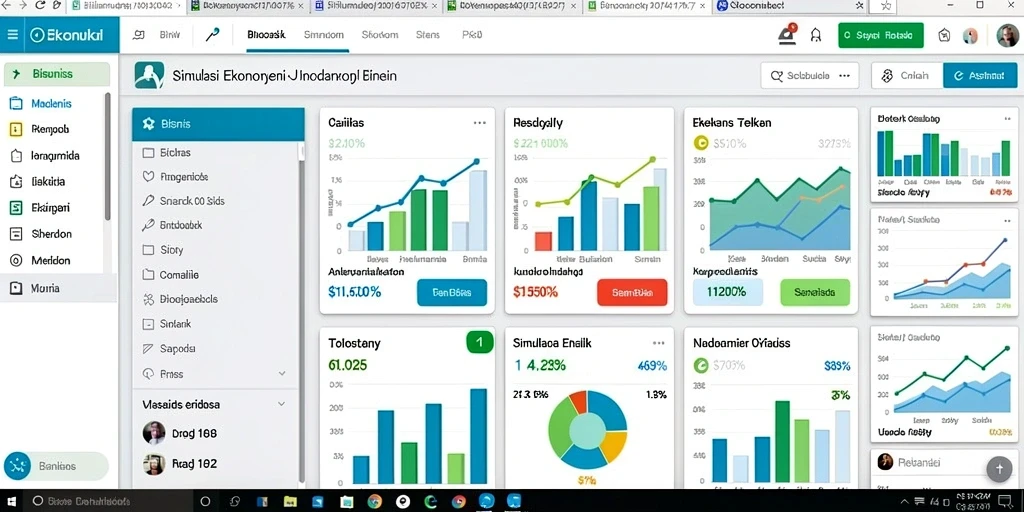Open the Simulaca Enalik card three-dot menu
Viewport: 1024px width, 512px height.
click(x=658, y=343)
